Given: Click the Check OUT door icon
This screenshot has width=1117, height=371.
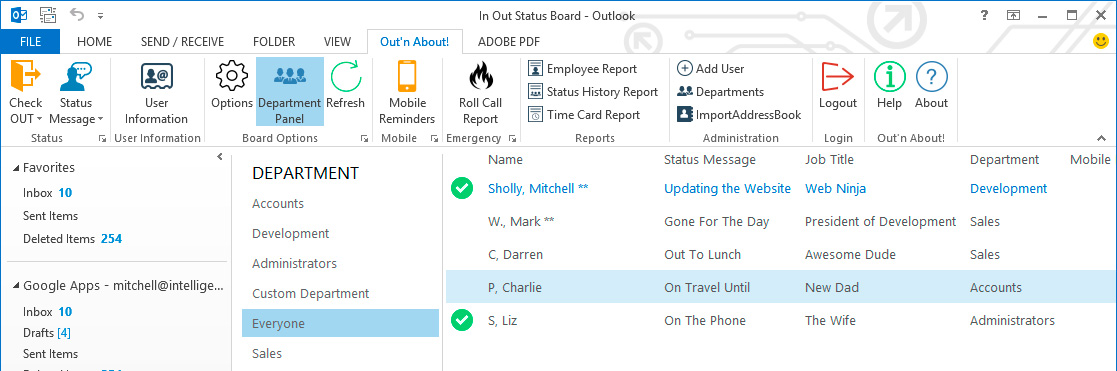Looking at the screenshot, I should click(x=26, y=76).
